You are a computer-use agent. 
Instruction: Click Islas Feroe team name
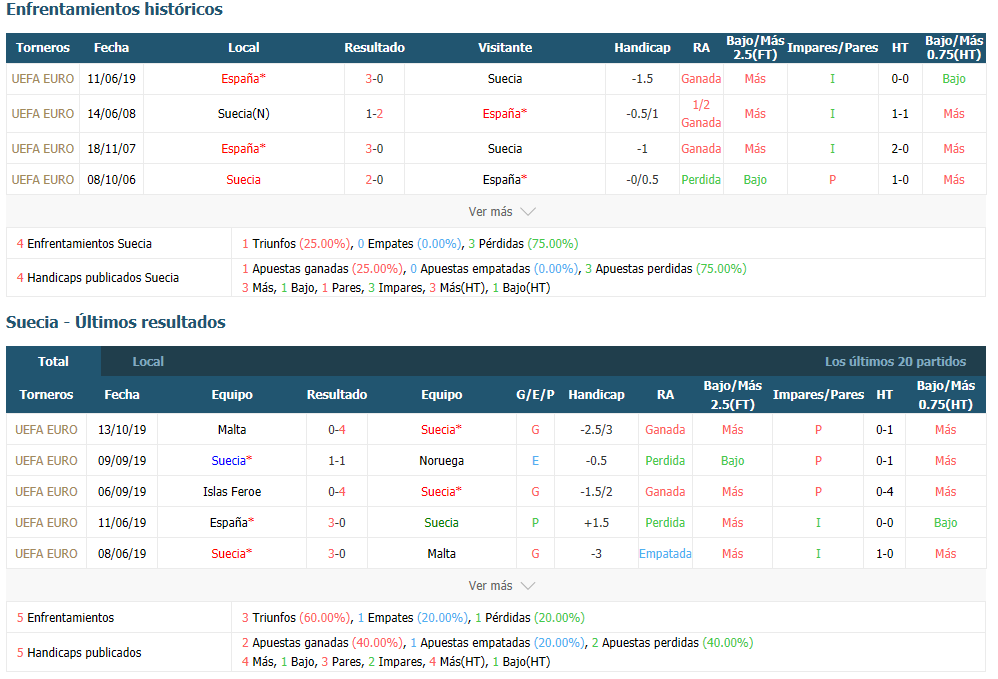(232, 492)
